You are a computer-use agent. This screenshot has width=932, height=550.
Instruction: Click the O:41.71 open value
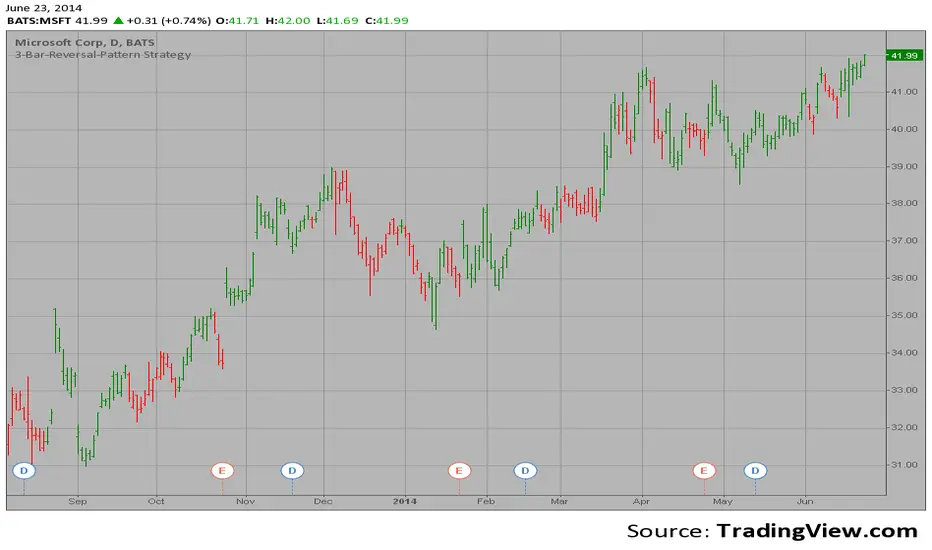(237, 20)
